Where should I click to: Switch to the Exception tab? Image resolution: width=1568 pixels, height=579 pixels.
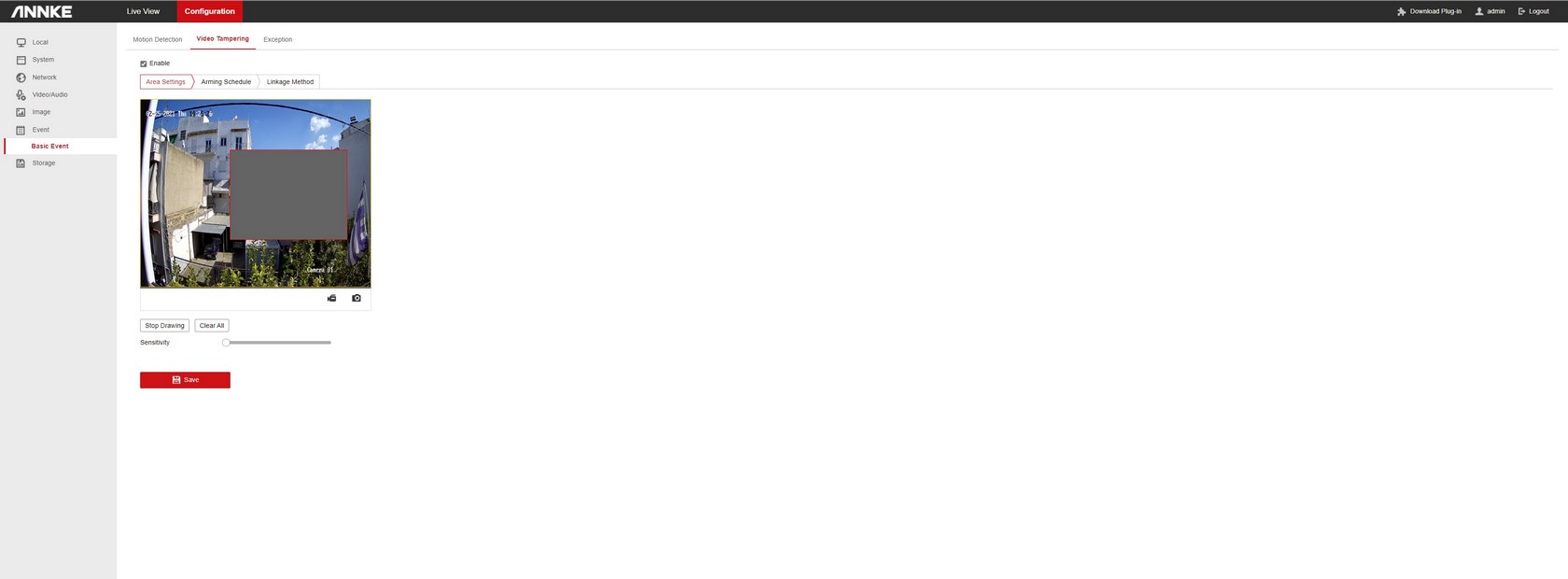277,39
